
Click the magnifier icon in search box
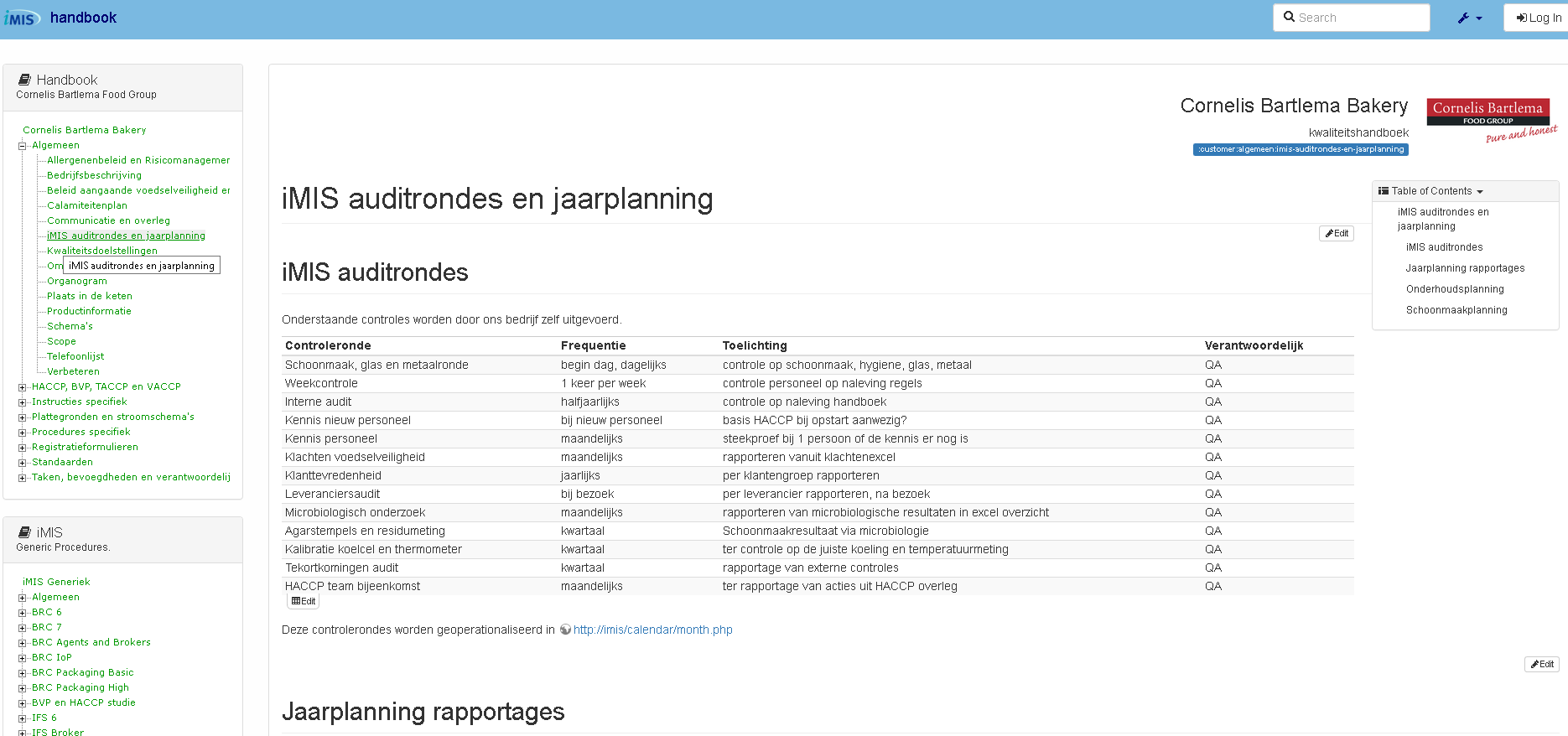1289,17
